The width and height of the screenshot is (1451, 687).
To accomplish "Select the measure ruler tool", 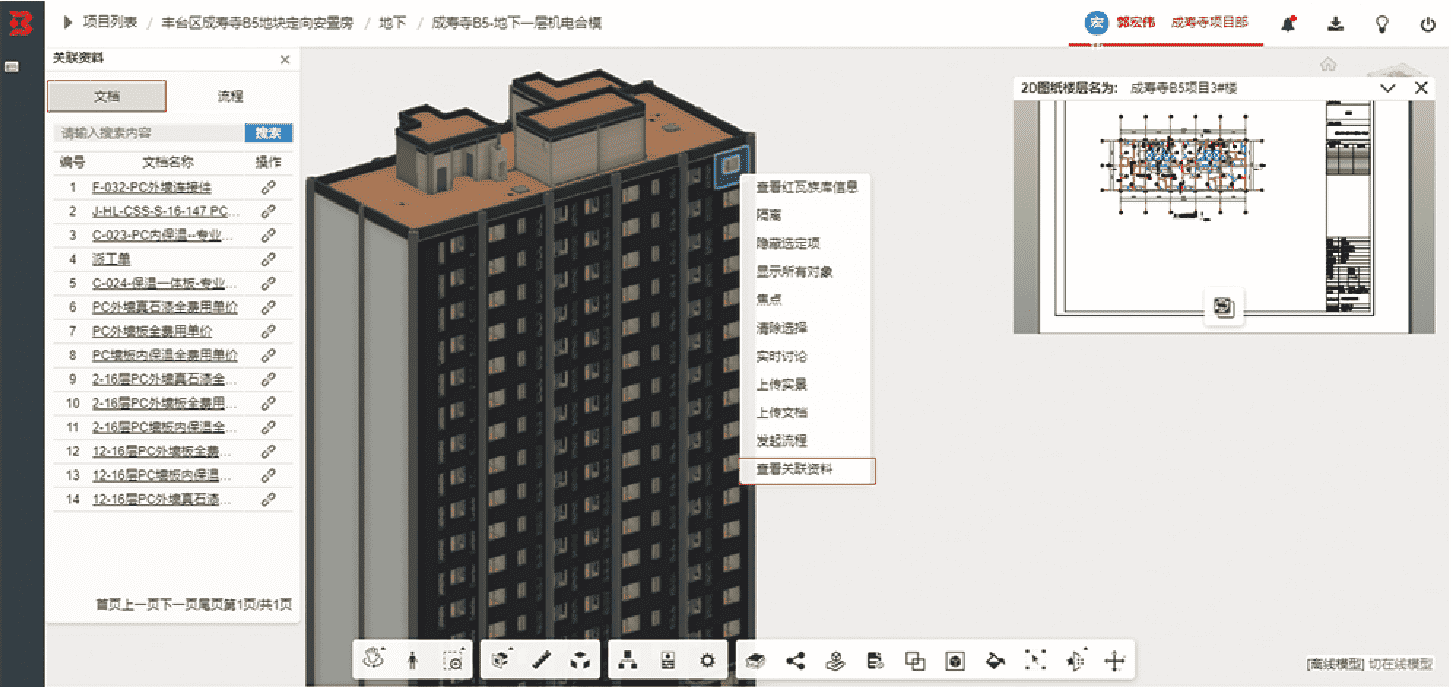I will [x=541, y=660].
